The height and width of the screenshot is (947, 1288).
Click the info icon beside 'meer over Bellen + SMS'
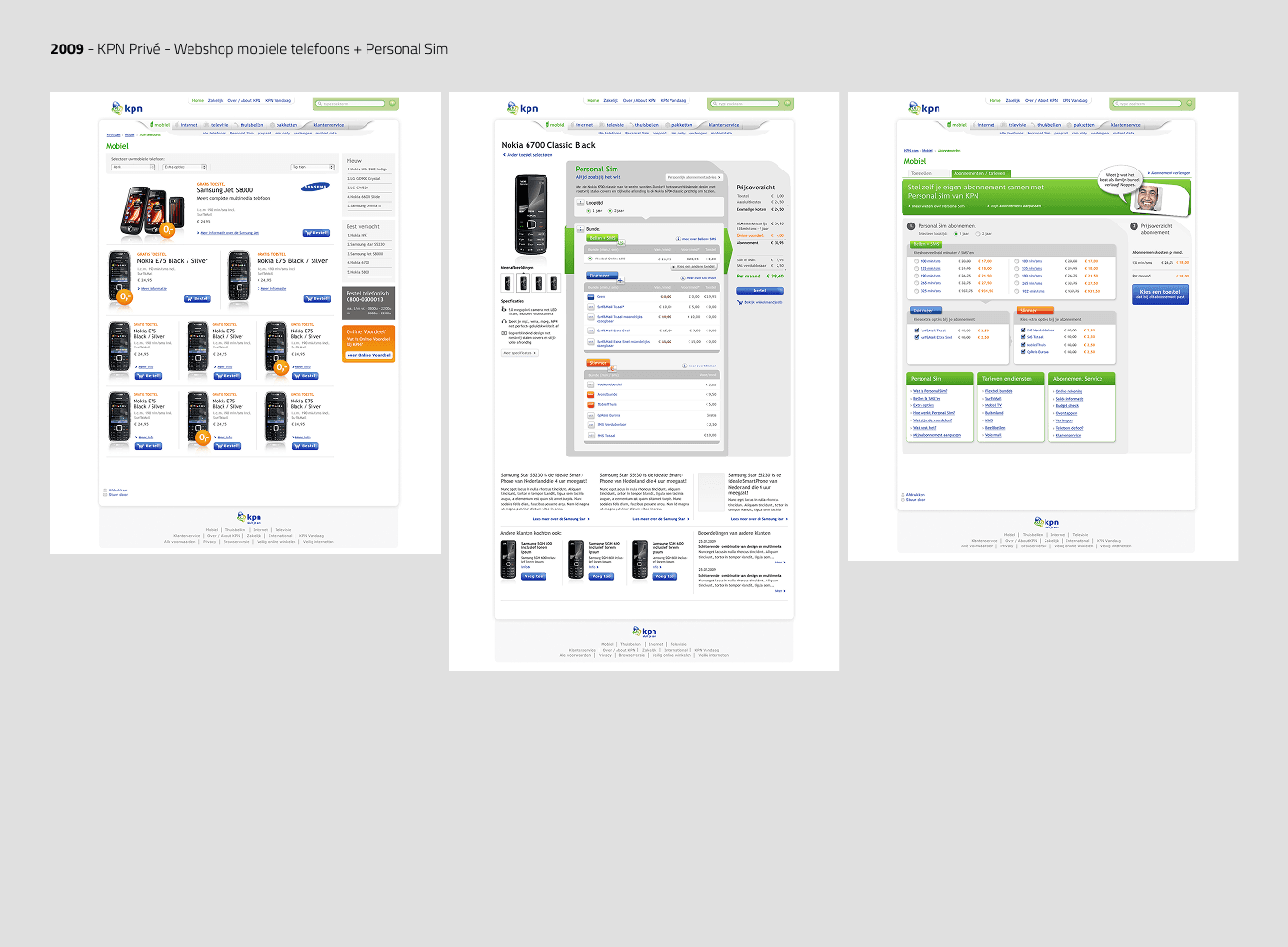click(x=678, y=239)
